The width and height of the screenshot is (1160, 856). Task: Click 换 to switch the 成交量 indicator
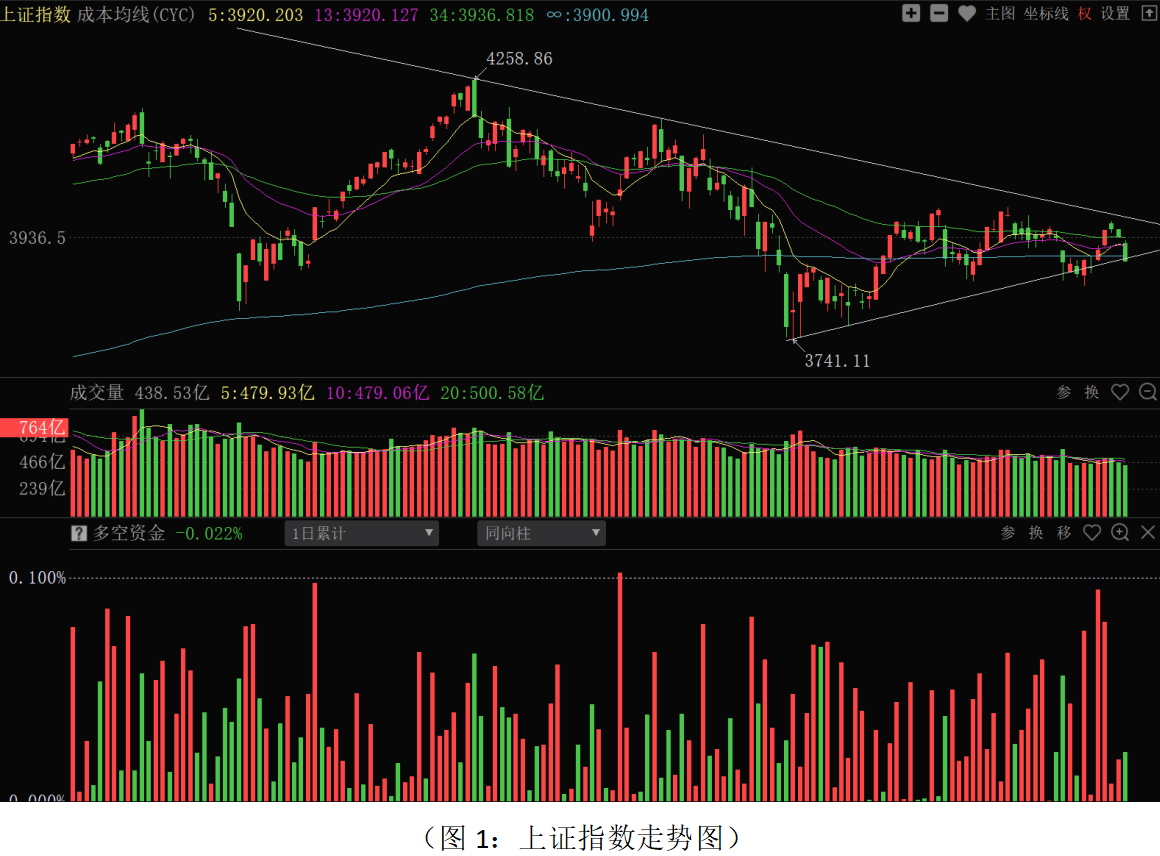point(1092,392)
